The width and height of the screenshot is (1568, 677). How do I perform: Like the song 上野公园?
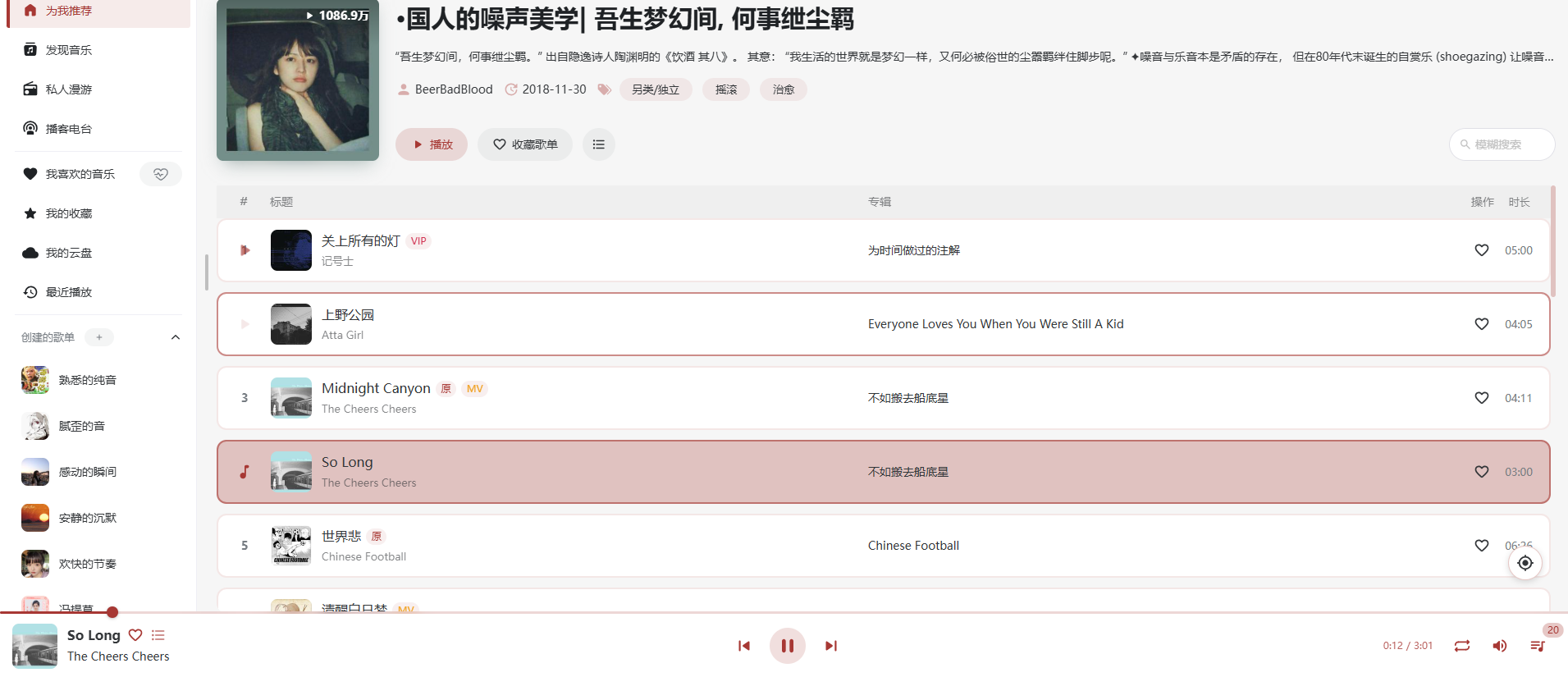tap(1482, 324)
